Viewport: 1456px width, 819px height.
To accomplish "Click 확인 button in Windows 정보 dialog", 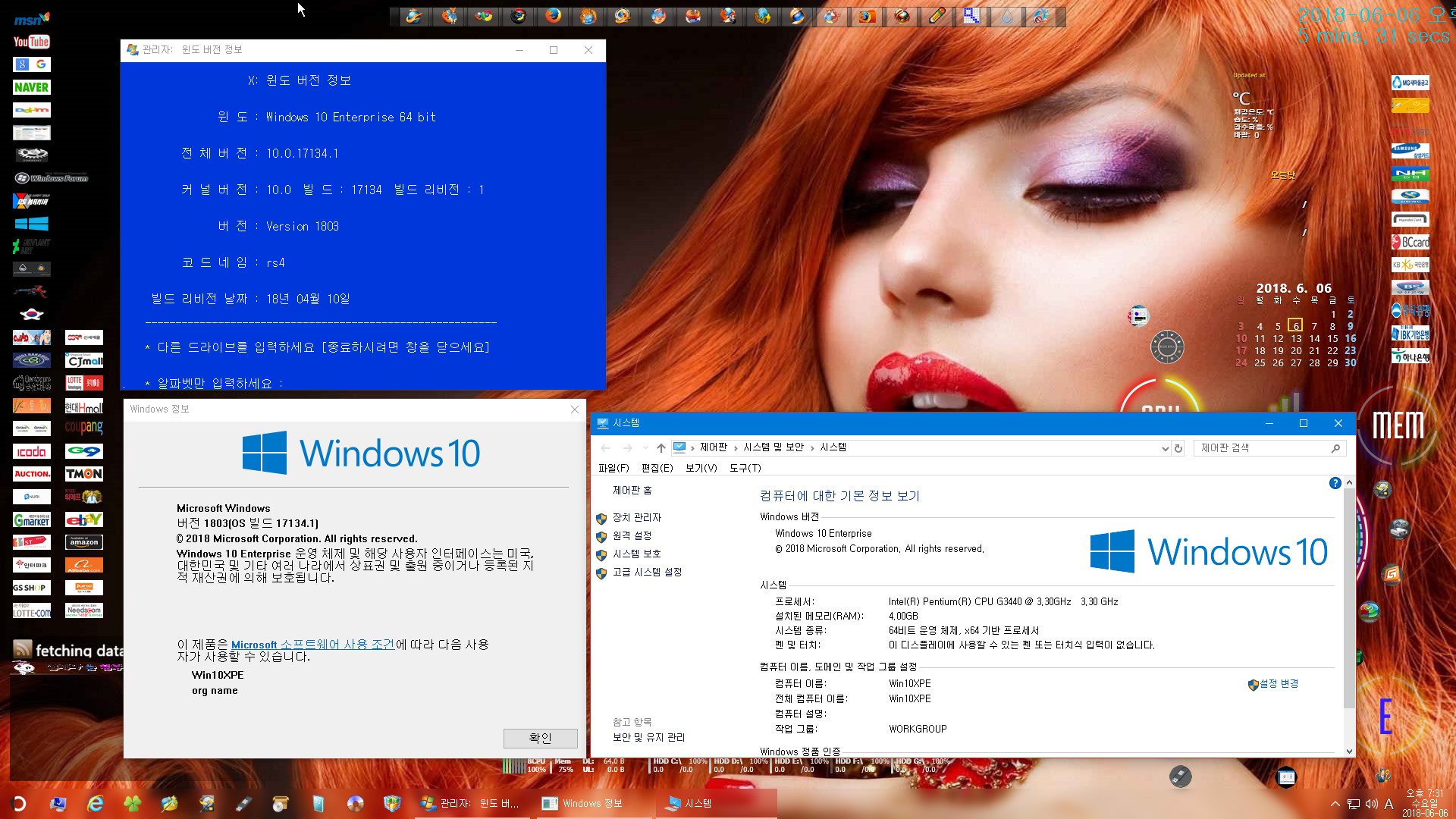I will pos(540,738).
